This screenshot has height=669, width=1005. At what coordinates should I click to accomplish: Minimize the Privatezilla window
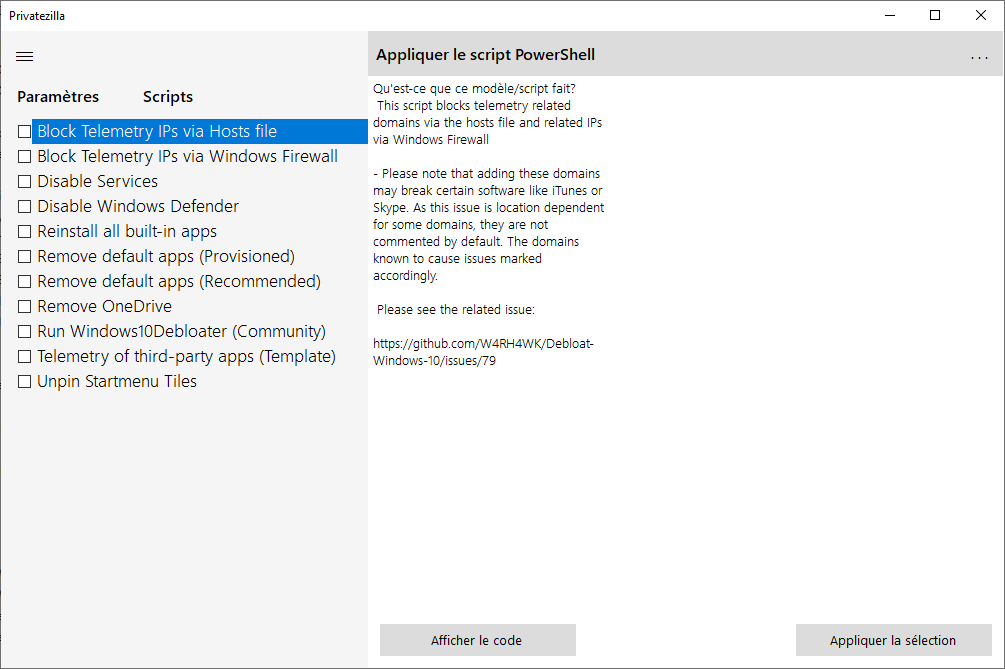(890, 15)
